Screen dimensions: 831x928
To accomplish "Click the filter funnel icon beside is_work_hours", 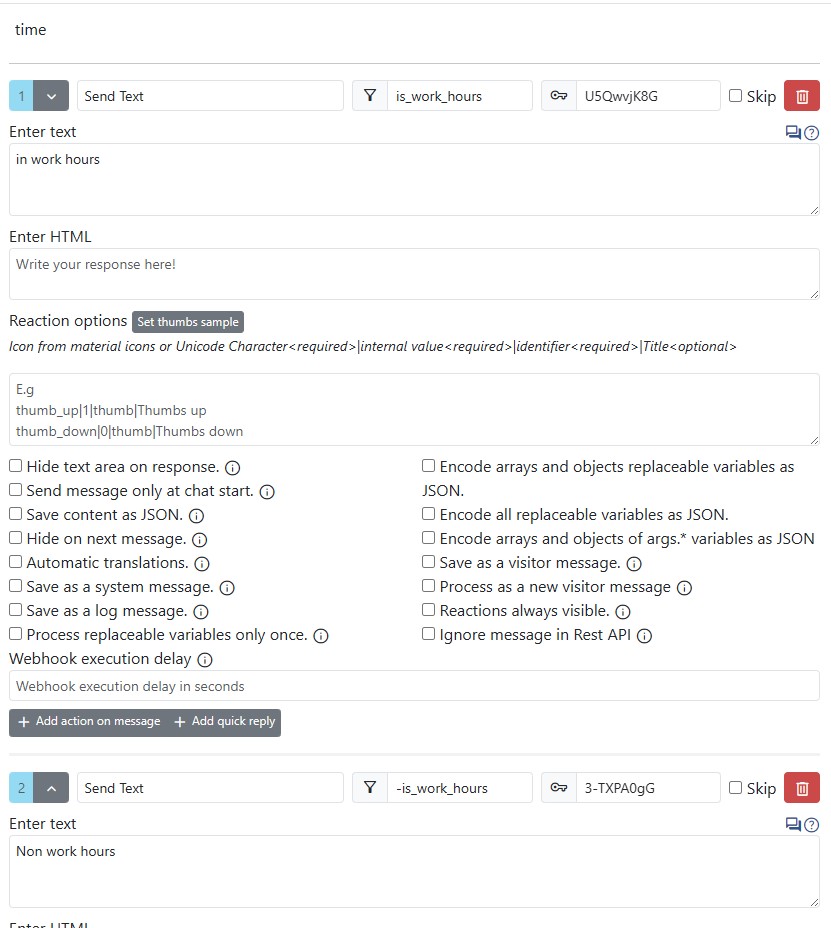I will pos(370,96).
